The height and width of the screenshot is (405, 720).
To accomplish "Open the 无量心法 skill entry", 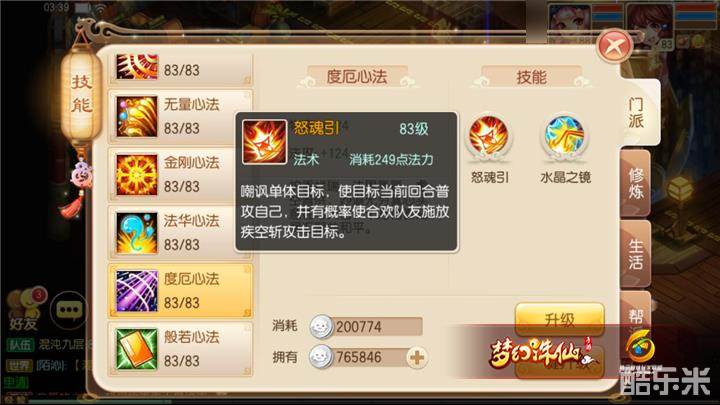I will point(180,117).
